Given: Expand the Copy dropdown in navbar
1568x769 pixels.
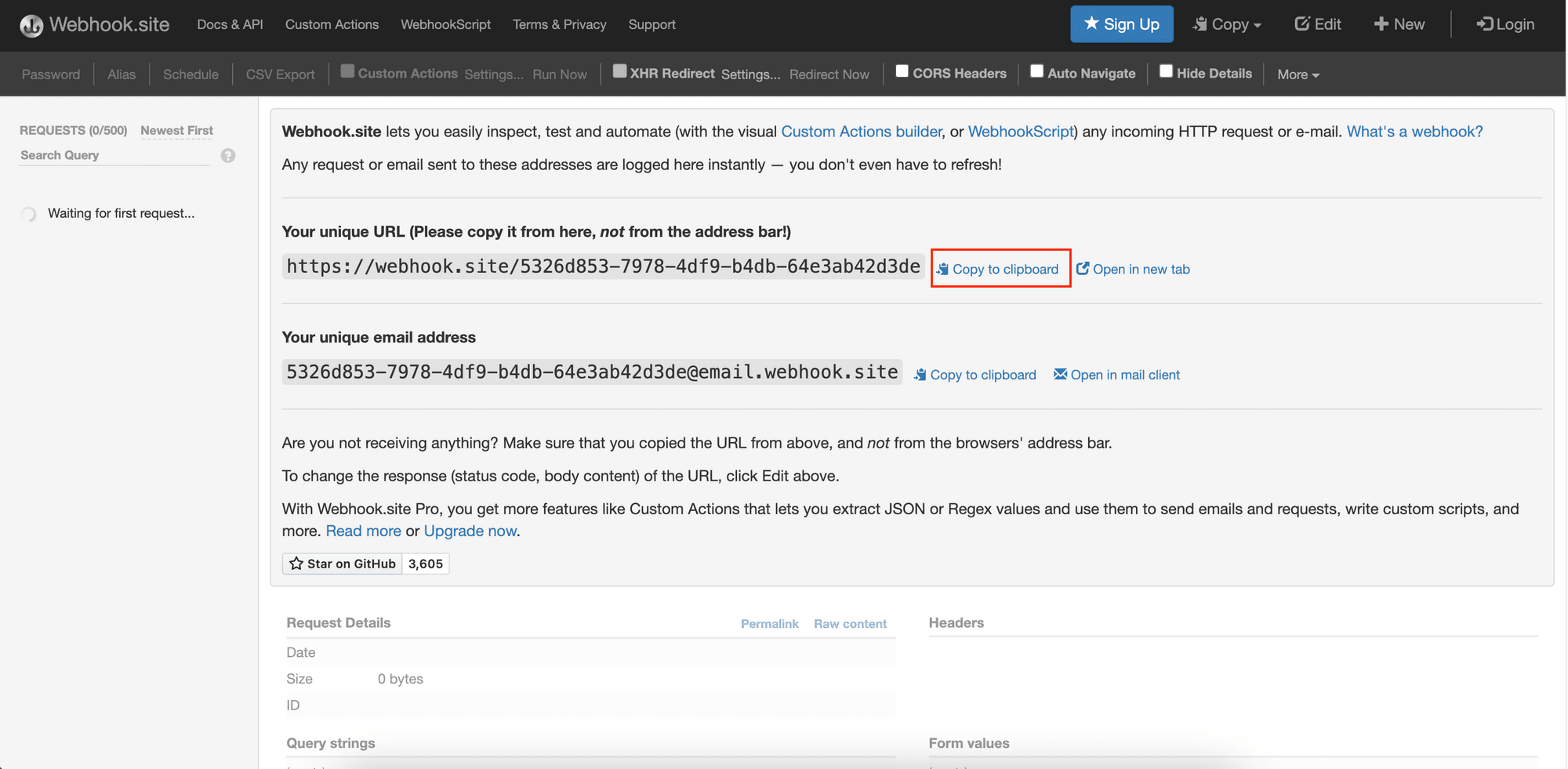Looking at the screenshot, I should [1227, 24].
